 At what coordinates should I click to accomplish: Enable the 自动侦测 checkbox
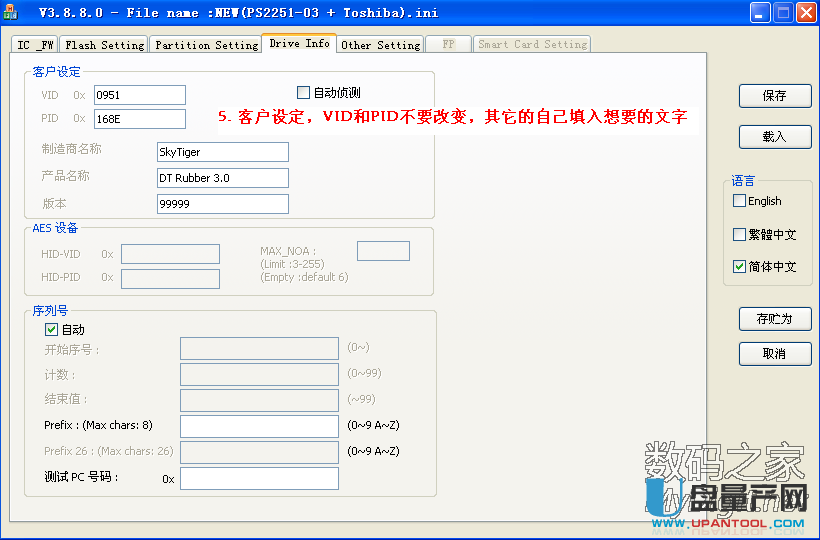tap(304, 93)
